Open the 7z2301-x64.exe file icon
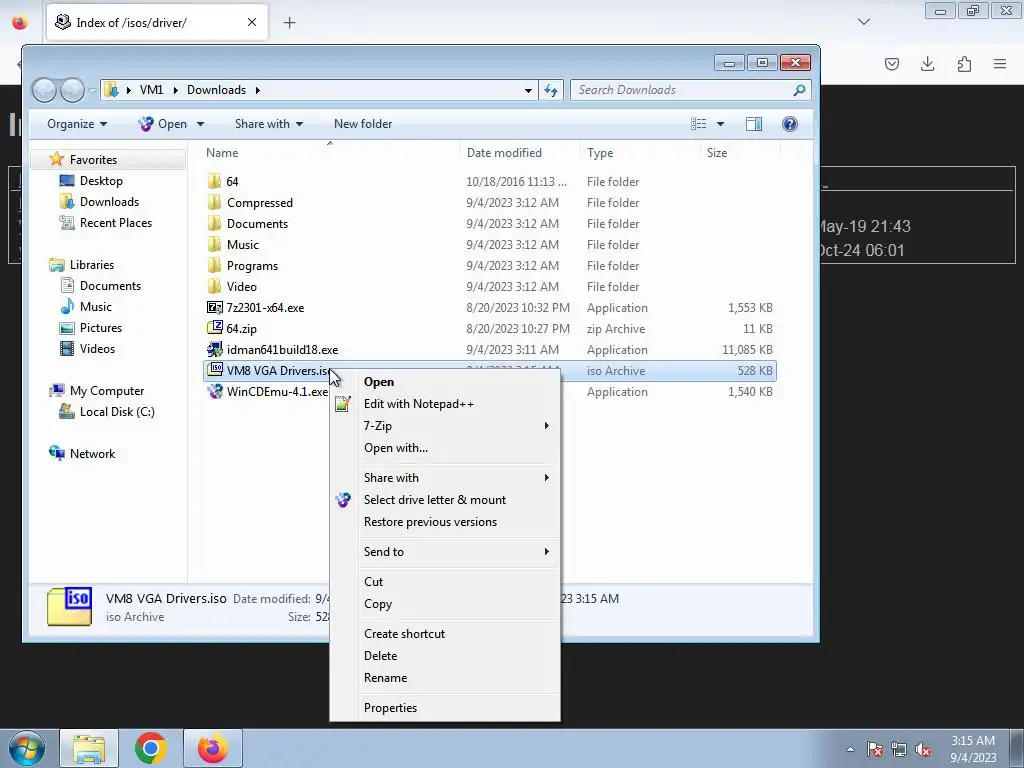This screenshot has height=768, width=1024. pos(214,308)
